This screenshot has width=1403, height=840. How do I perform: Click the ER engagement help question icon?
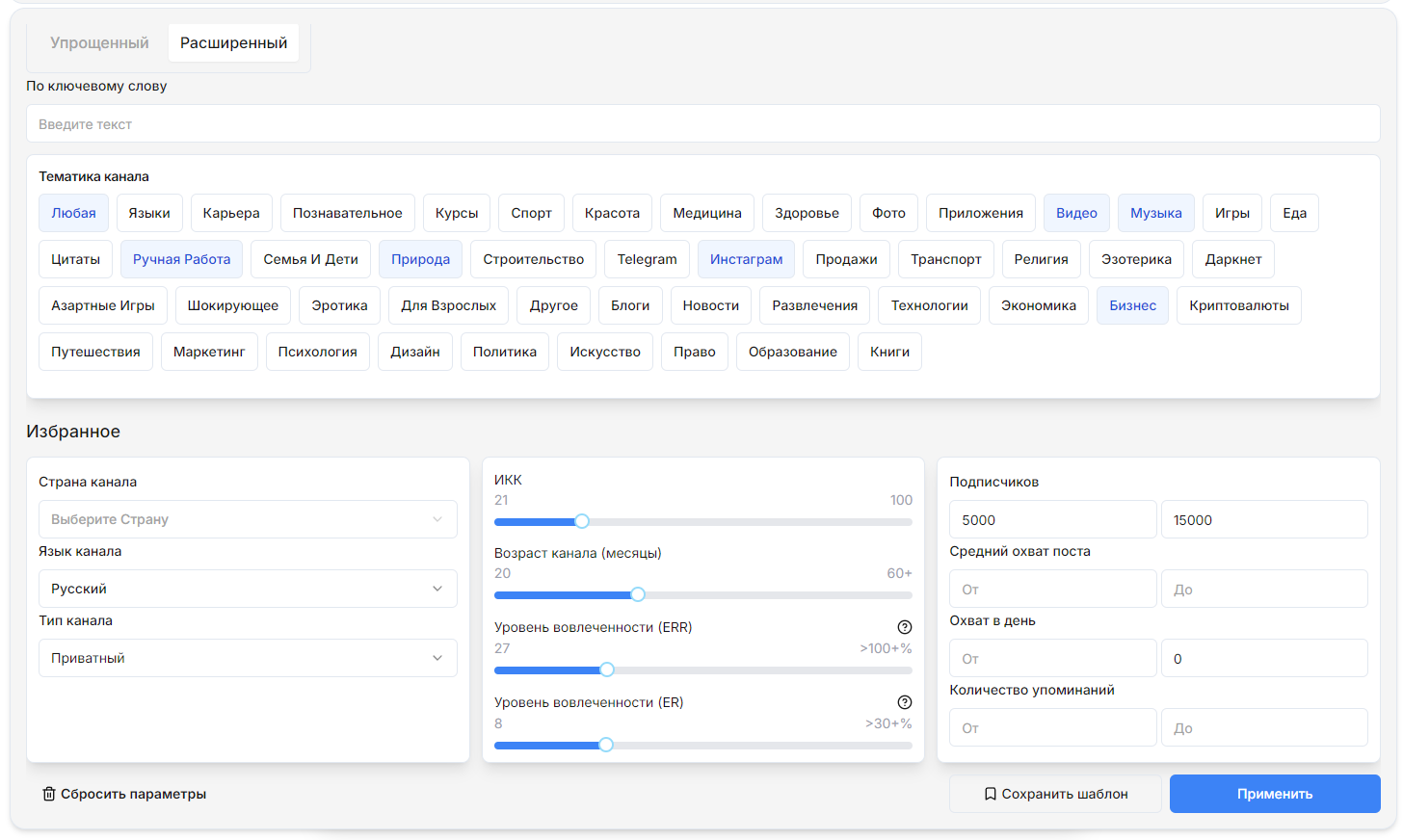tap(904, 702)
